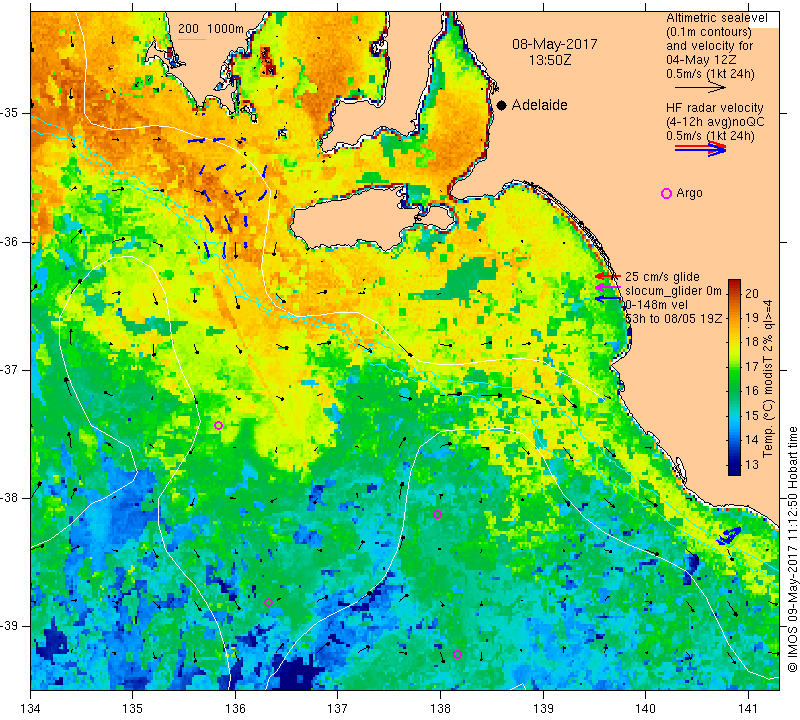Click the 'HF radar velocity' legend heading
The height and width of the screenshot is (720, 800).
click(715, 108)
